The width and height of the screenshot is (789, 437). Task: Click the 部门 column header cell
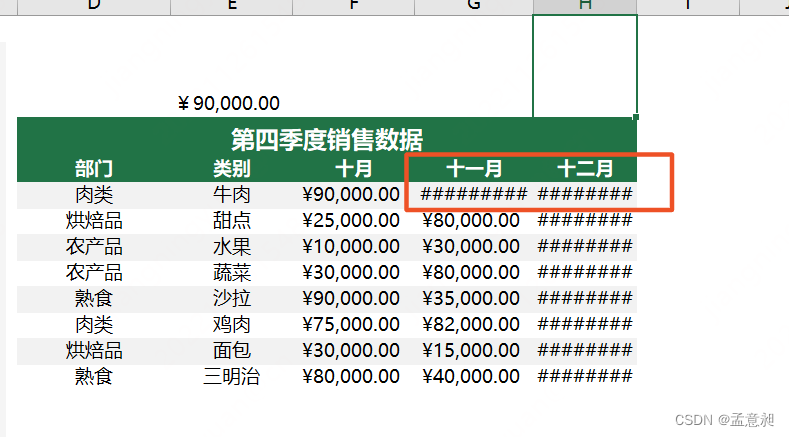pyautogui.click(x=94, y=169)
